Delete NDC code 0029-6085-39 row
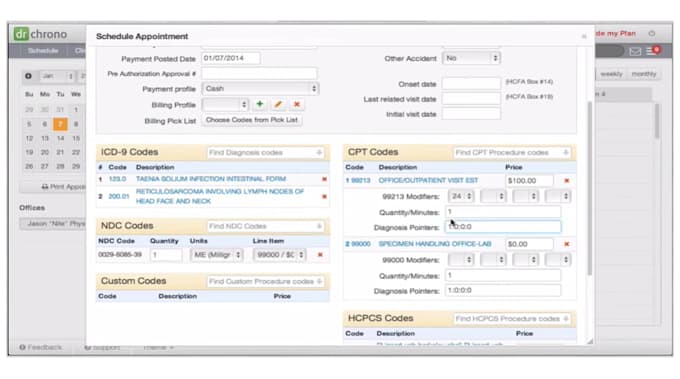This screenshot has height=379, width=680. click(320, 255)
